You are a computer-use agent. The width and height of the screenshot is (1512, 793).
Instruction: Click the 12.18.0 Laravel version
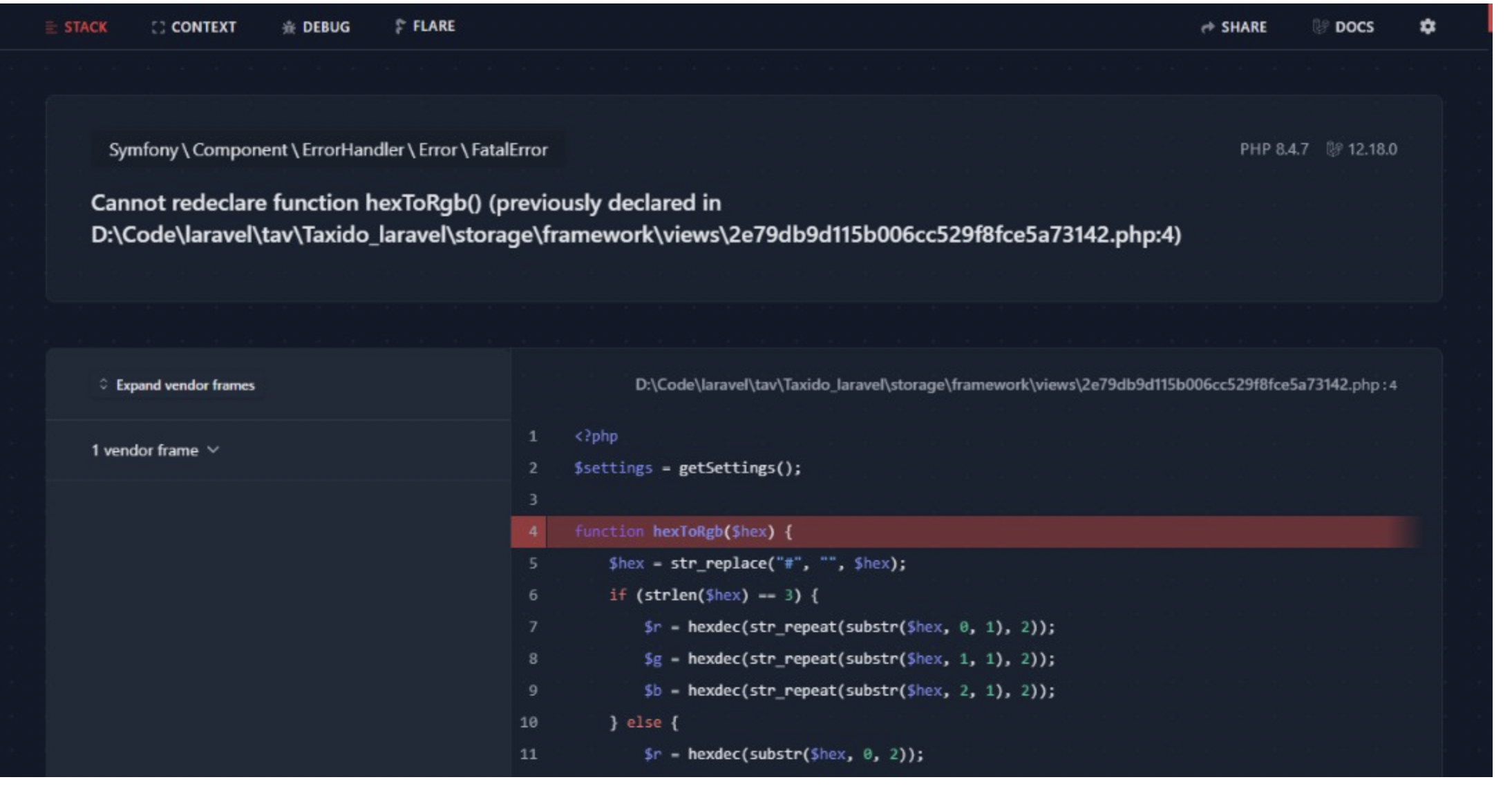point(1372,149)
